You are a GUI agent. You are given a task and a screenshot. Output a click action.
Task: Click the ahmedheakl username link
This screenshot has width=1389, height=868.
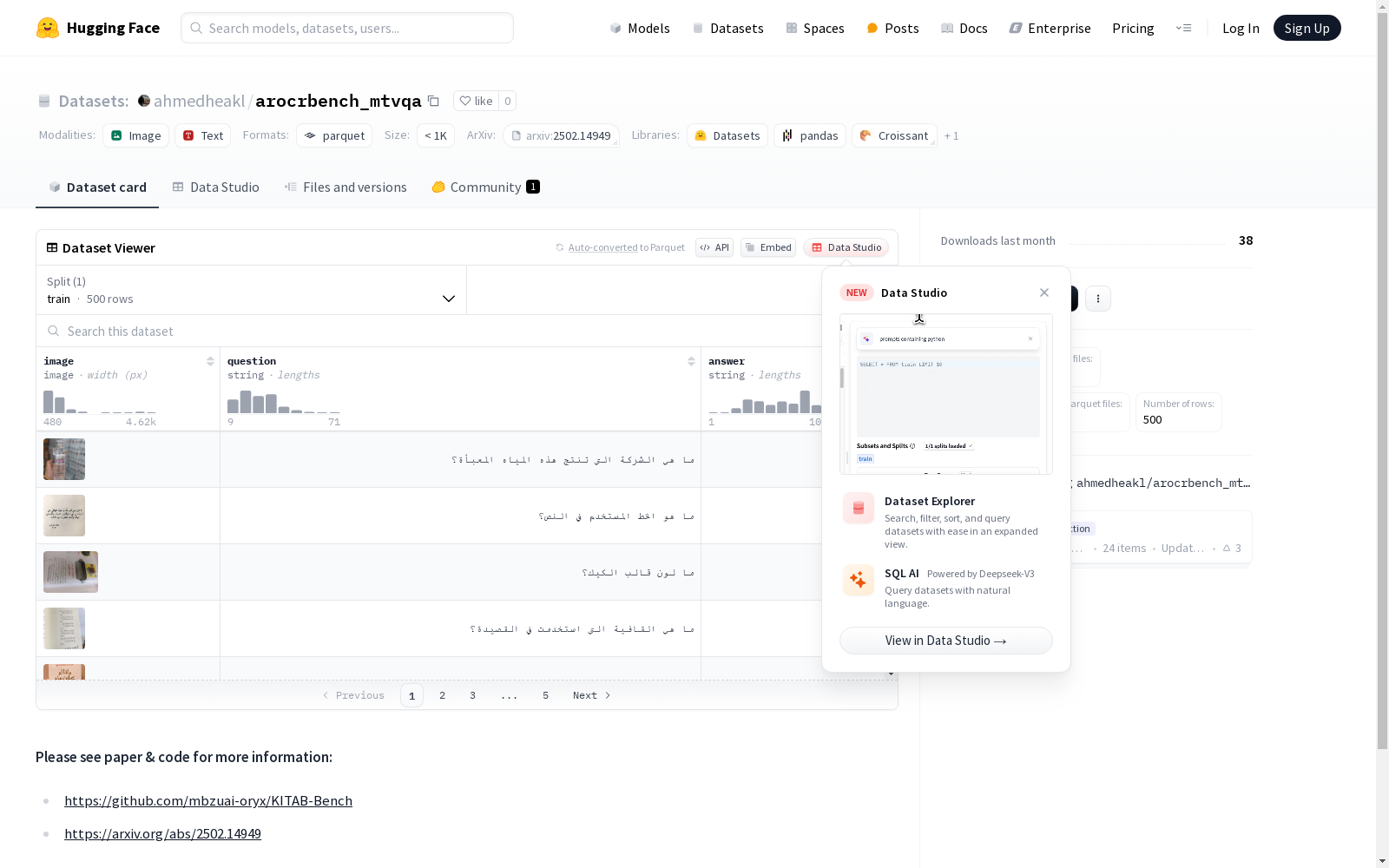pyautogui.click(x=199, y=101)
